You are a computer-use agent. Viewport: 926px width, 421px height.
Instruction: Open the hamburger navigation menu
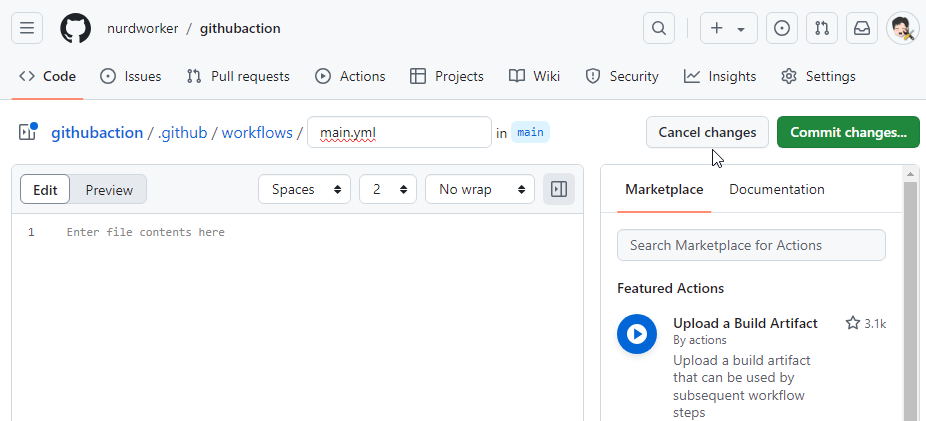pyautogui.click(x=27, y=28)
